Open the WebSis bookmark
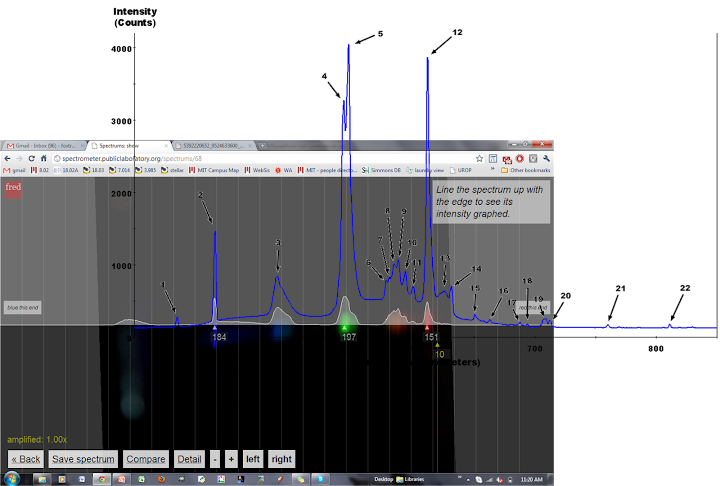 pyautogui.click(x=257, y=170)
